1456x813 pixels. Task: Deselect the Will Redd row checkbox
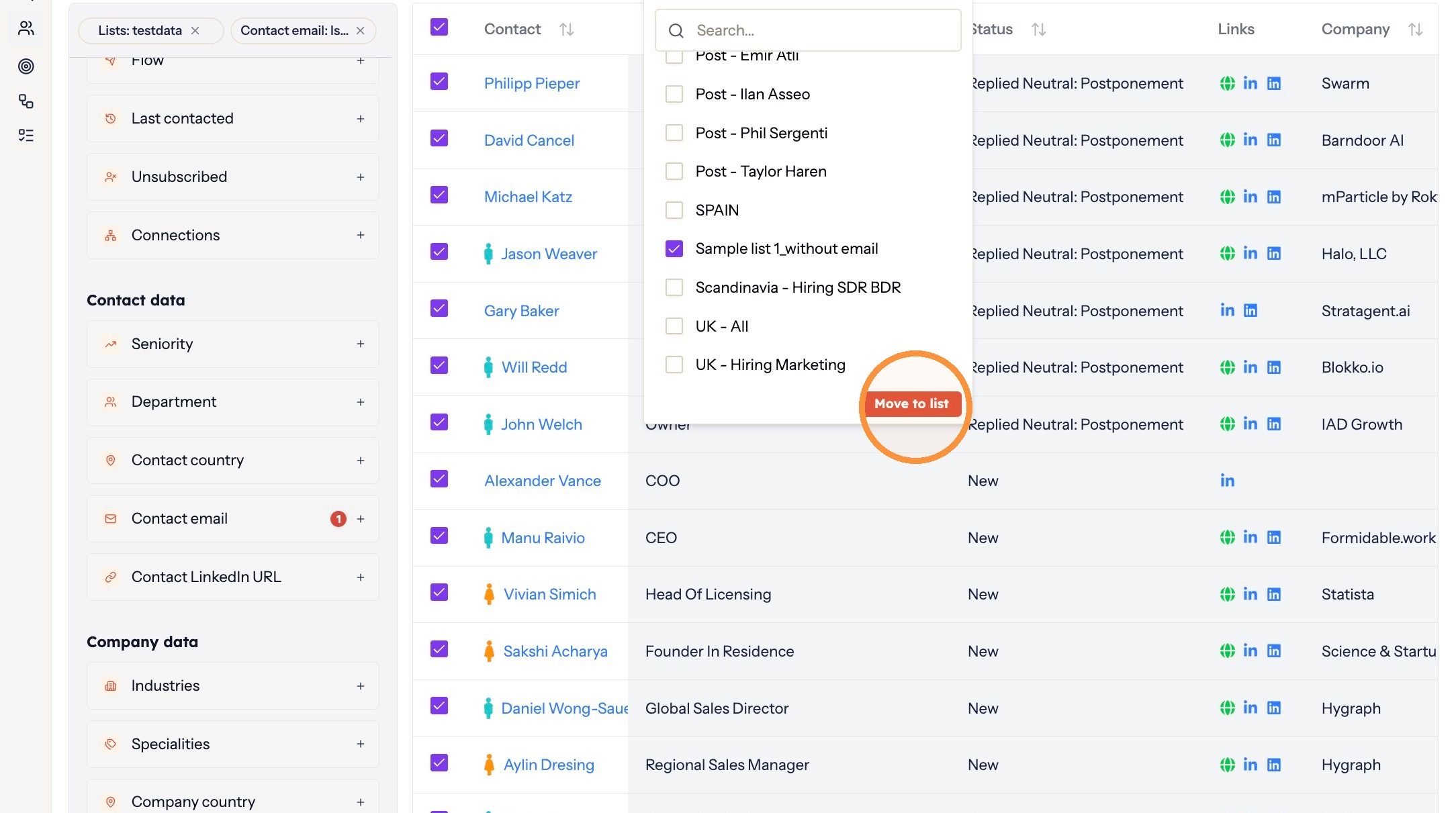tap(439, 365)
